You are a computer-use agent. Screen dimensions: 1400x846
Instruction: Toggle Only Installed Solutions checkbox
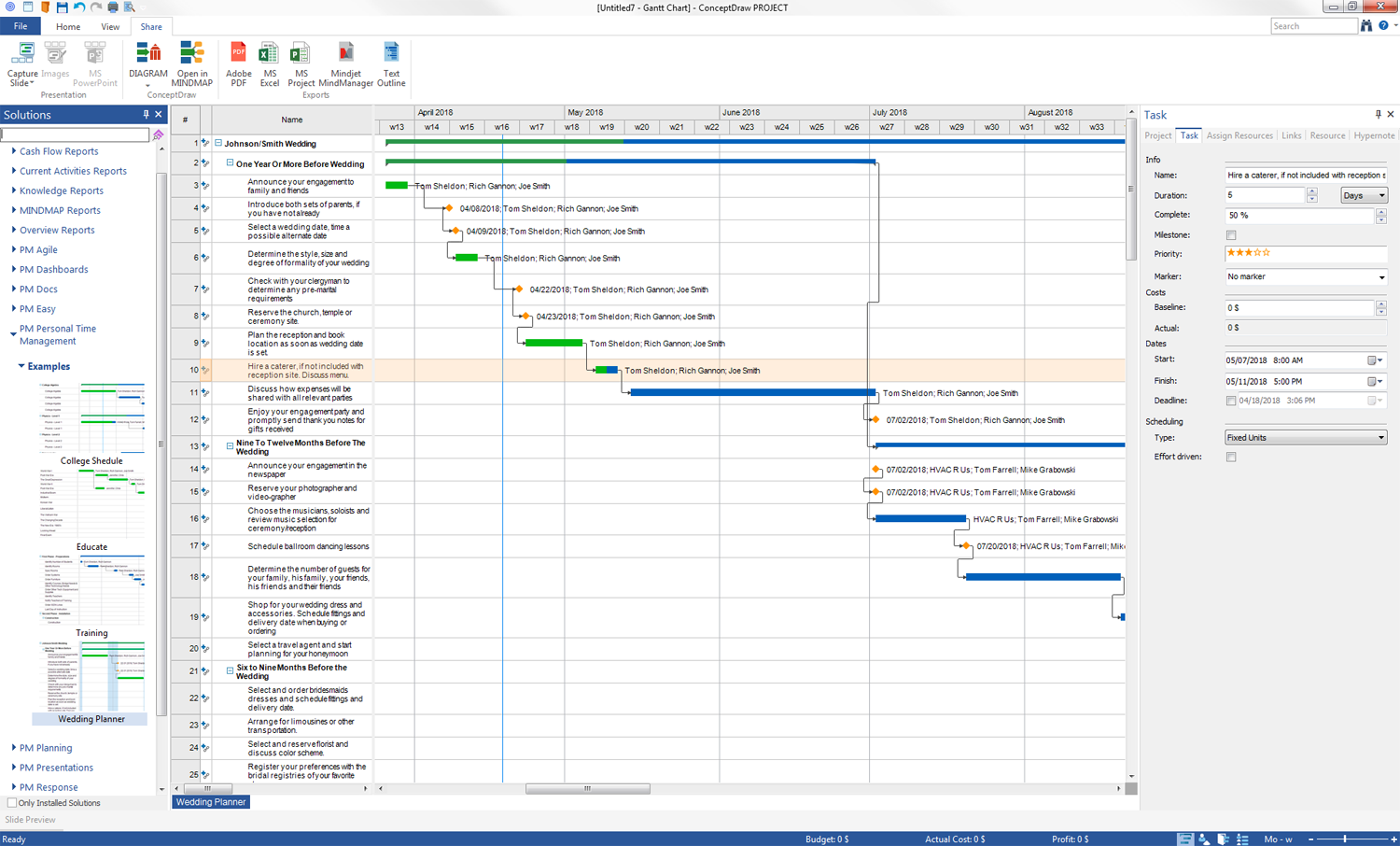pyautogui.click(x=12, y=803)
